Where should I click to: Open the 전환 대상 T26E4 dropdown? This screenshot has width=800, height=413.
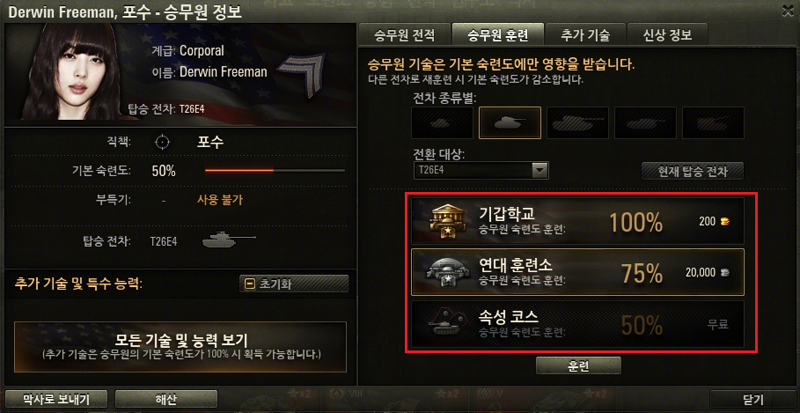pyautogui.click(x=481, y=171)
